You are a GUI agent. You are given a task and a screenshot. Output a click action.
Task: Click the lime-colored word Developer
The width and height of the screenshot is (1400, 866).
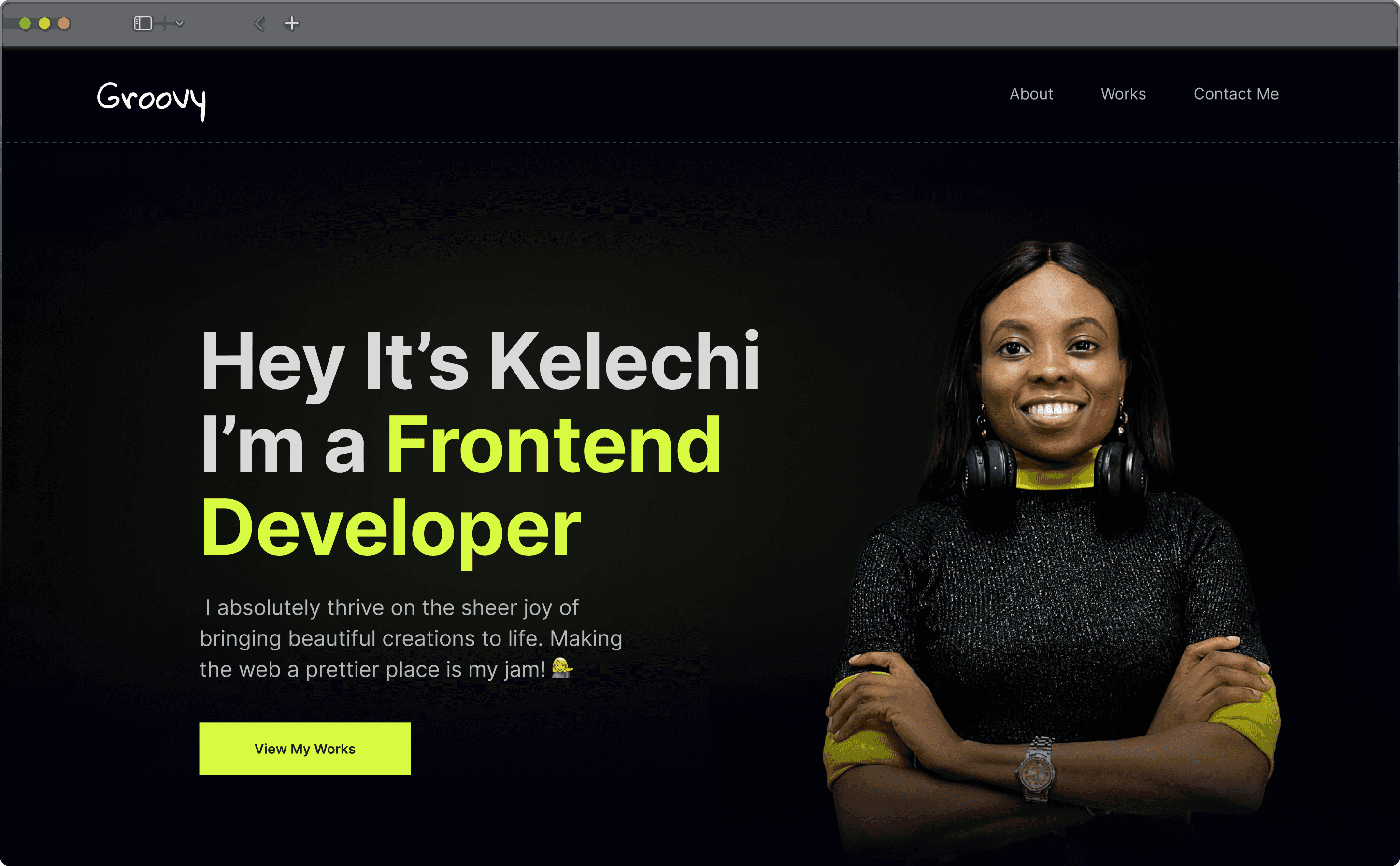[x=391, y=530]
